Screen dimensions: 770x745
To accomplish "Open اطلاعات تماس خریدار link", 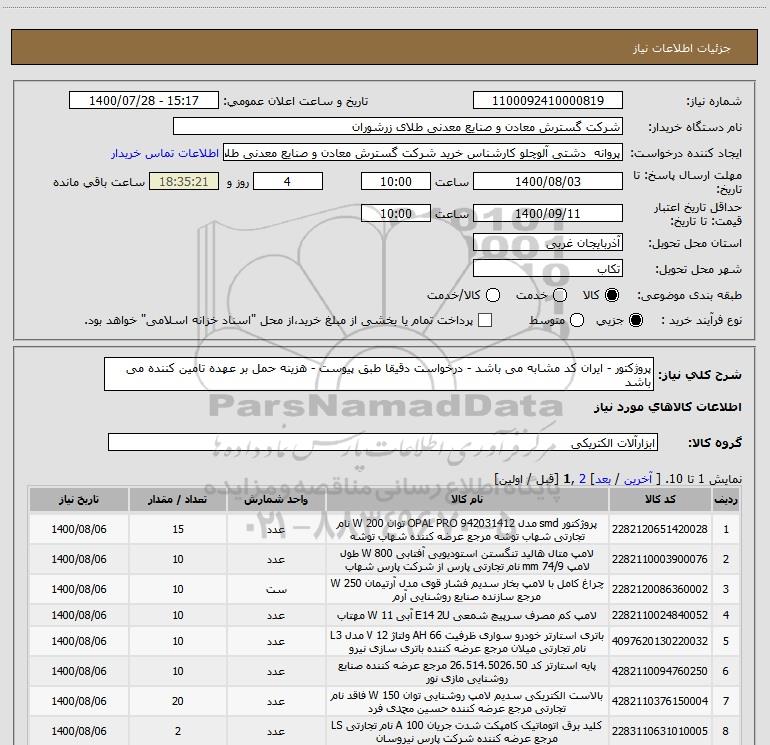I will (x=165, y=153).
